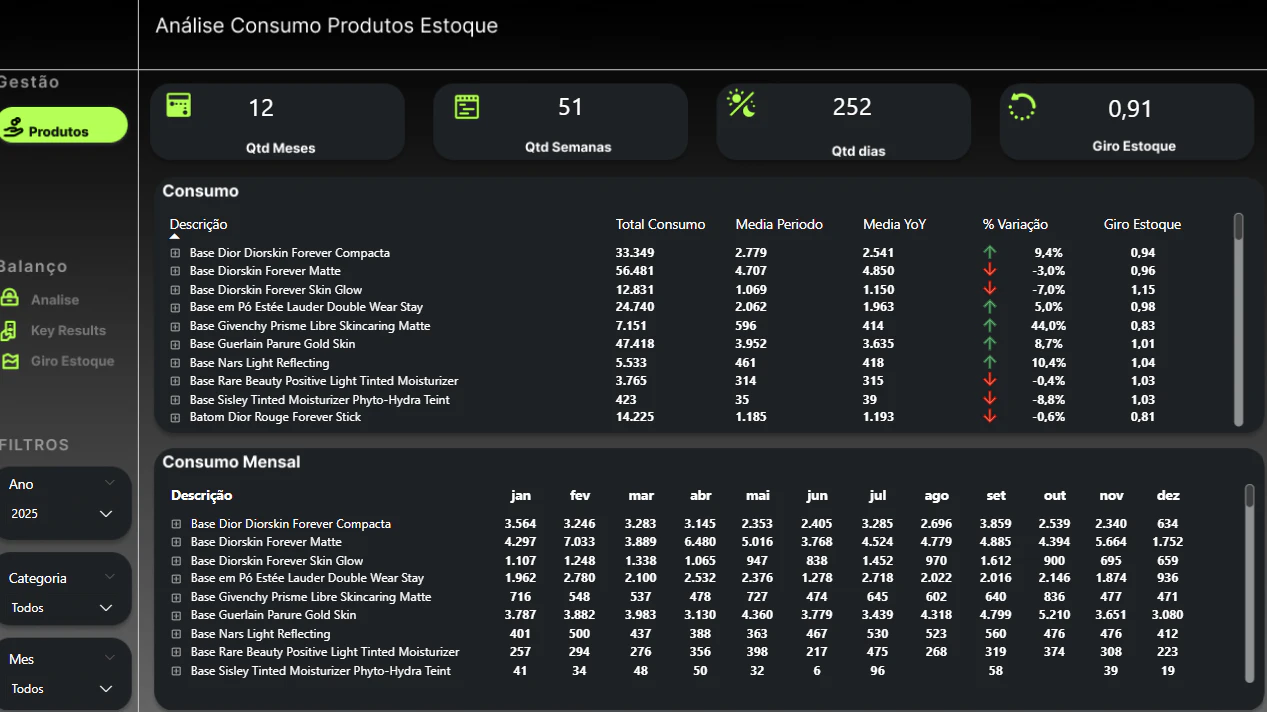Sort by Giro Estoque column header

[1142, 224]
